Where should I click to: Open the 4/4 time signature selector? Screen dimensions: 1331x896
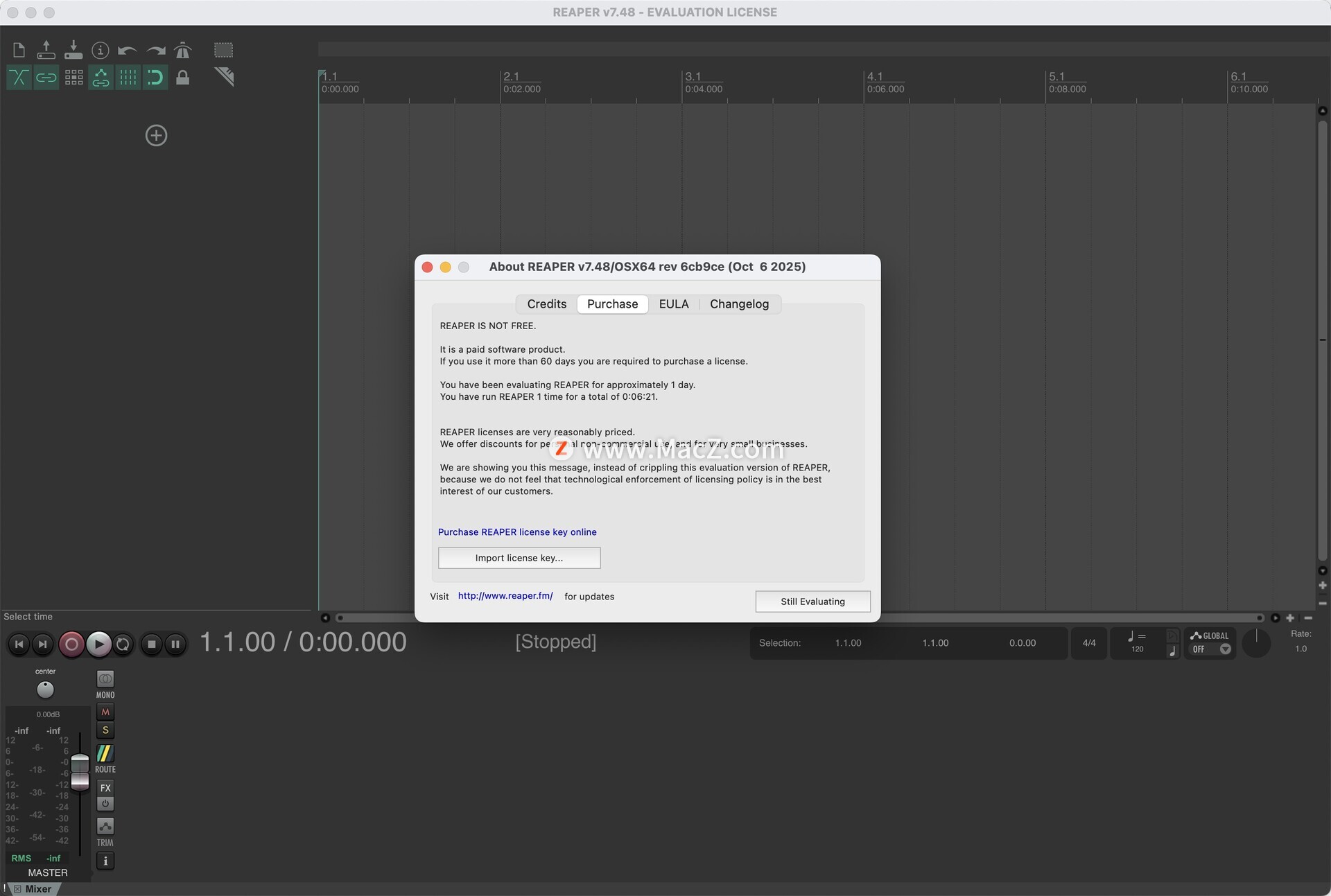point(1088,643)
